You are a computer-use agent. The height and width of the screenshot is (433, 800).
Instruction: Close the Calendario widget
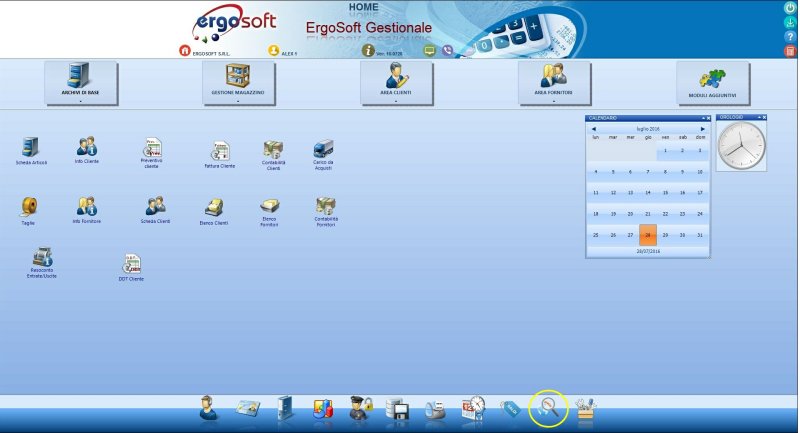[x=708, y=118]
